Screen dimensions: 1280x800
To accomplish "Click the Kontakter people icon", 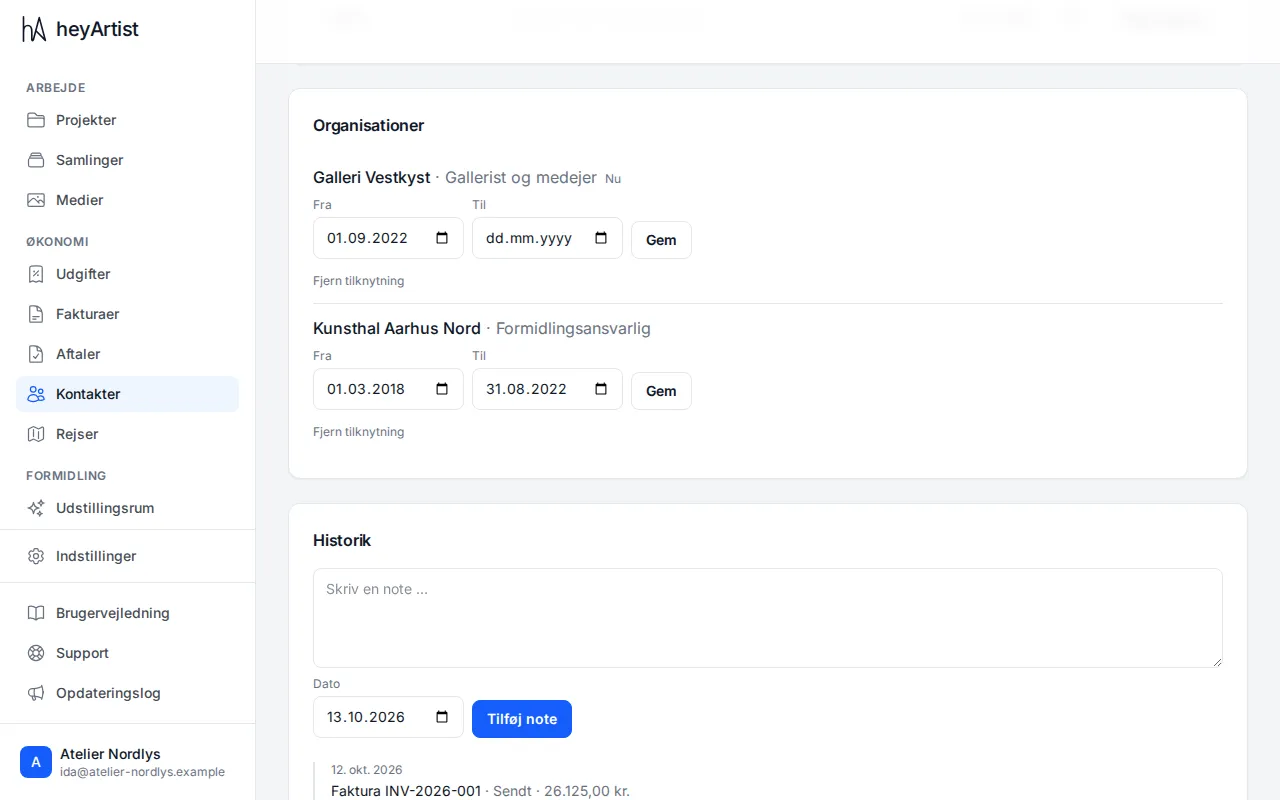I will 36,394.
